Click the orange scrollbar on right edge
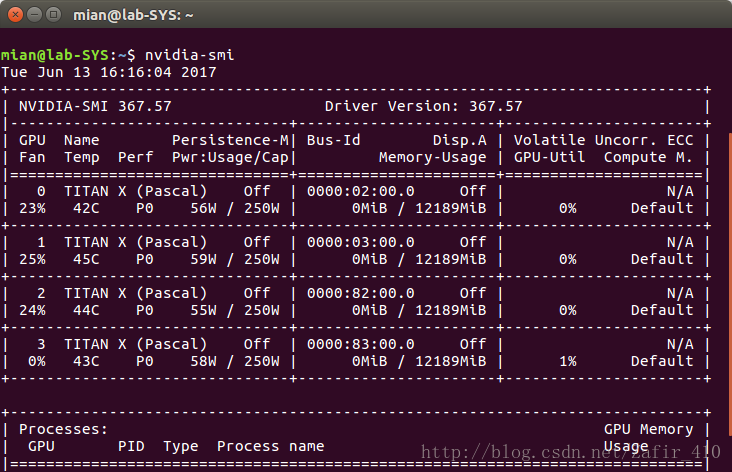The width and height of the screenshot is (732, 472). [x=730, y=285]
